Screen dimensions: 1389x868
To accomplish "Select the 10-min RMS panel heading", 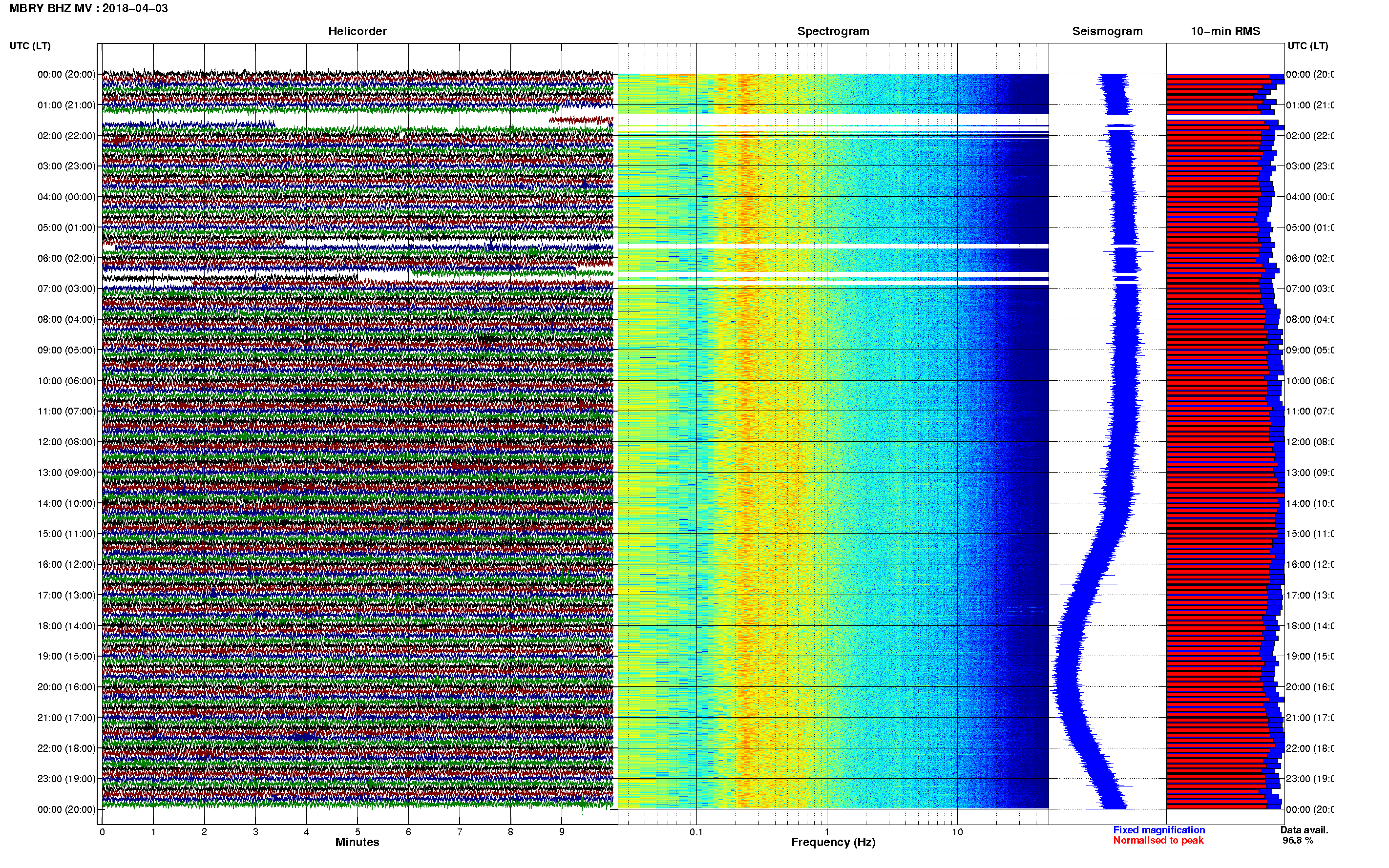I will tap(1225, 32).
